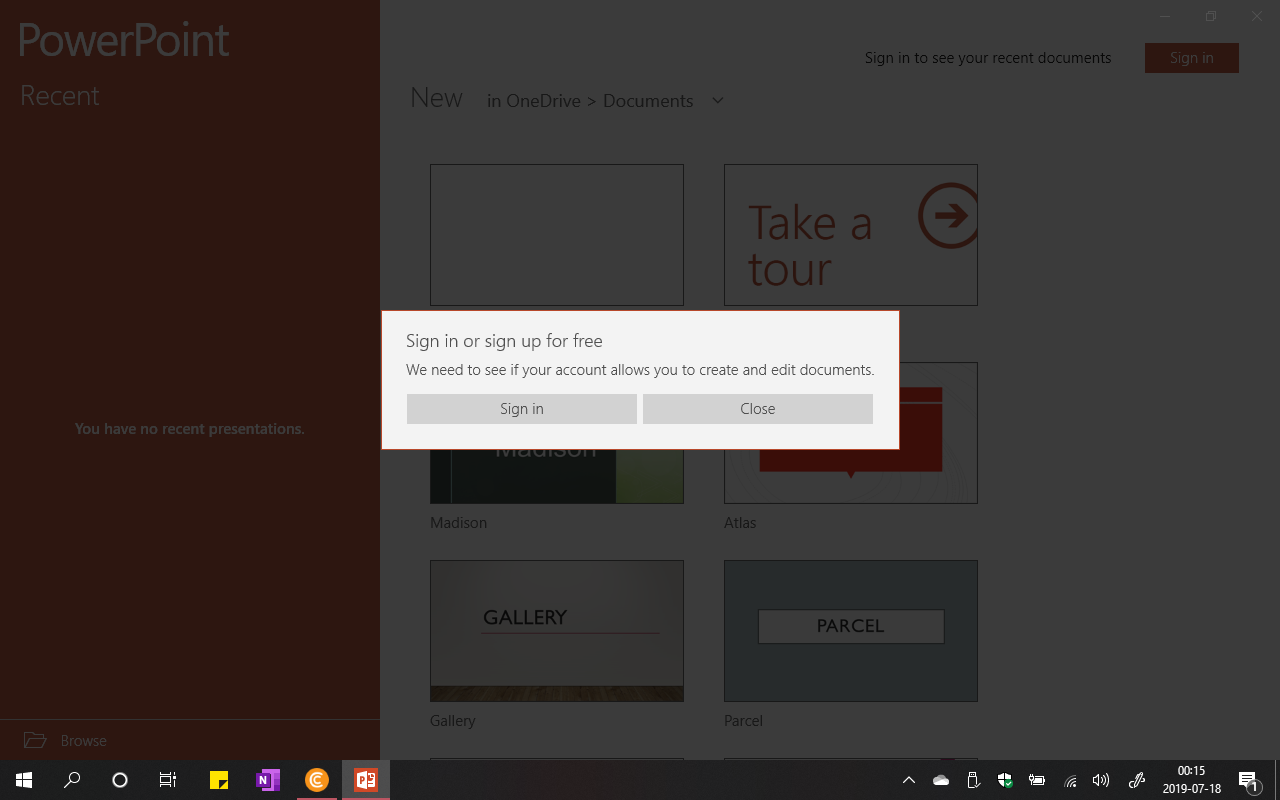Screen dimensions: 1280x800
Task: Open Cortana circle icon on taskbar
Action: (120, 780)
